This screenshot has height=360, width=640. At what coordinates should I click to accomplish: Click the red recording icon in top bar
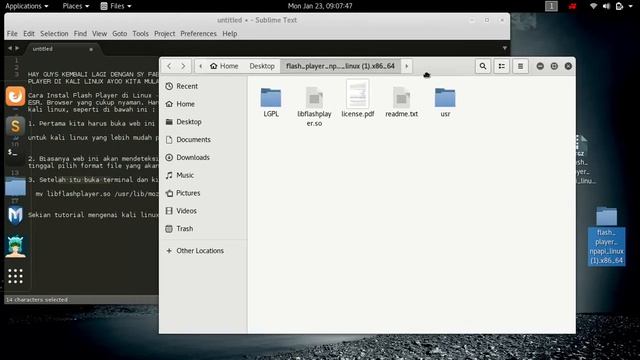pos(573,6)
